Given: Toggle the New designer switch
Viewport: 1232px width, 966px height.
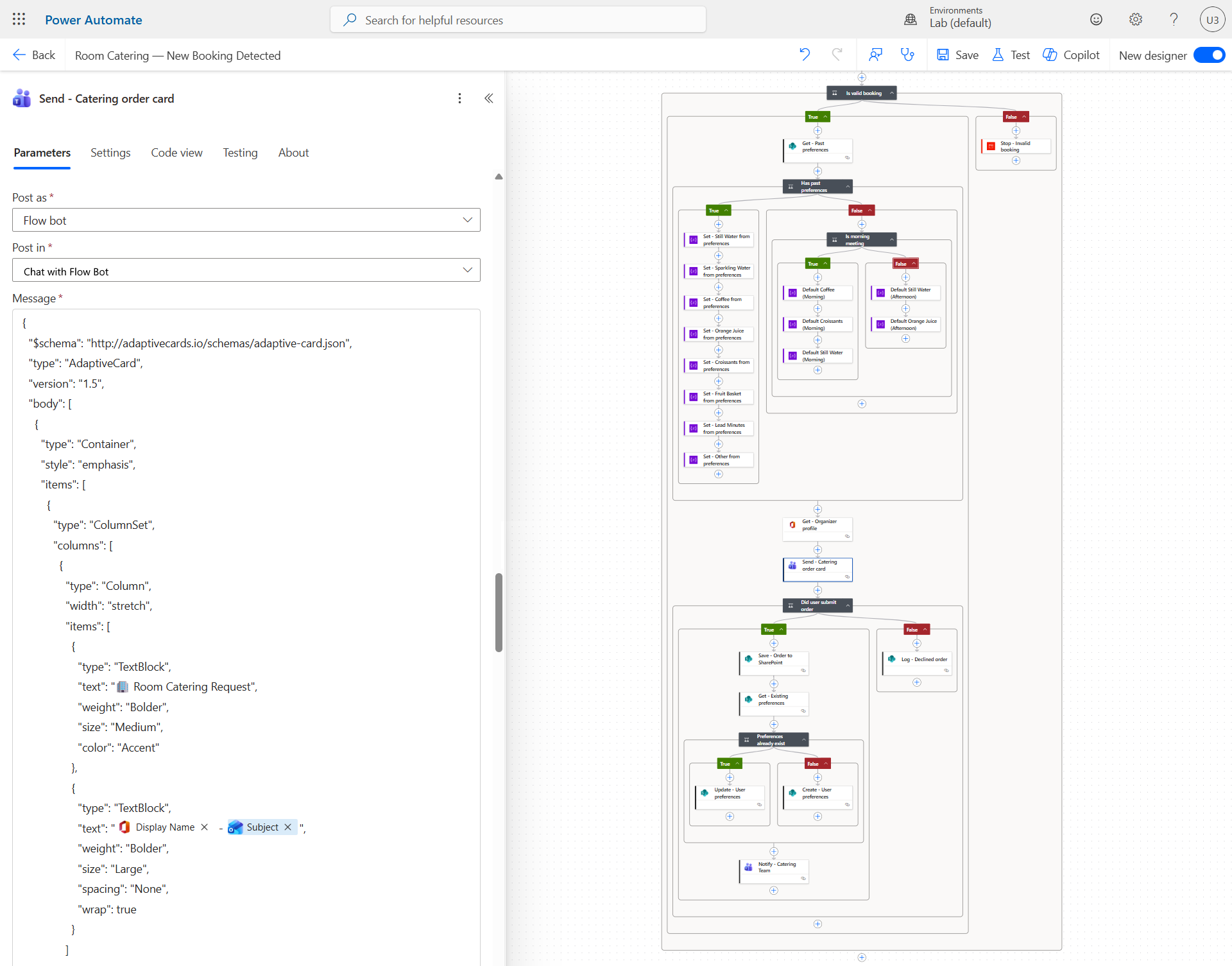Looking at the screenshot, I should click(1210, 55).
